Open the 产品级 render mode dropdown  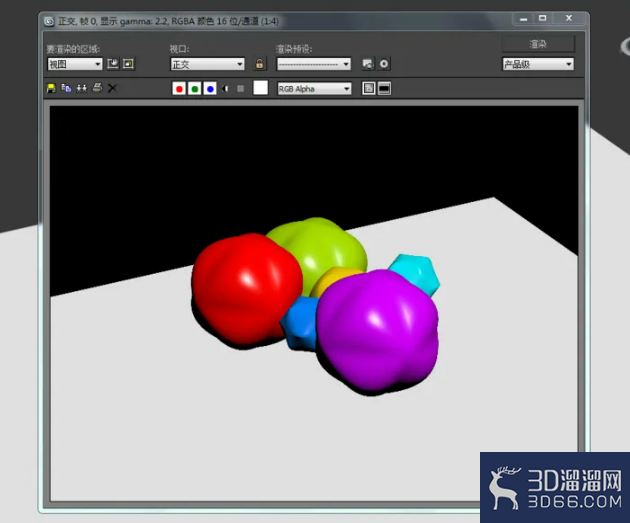[538, 64]
